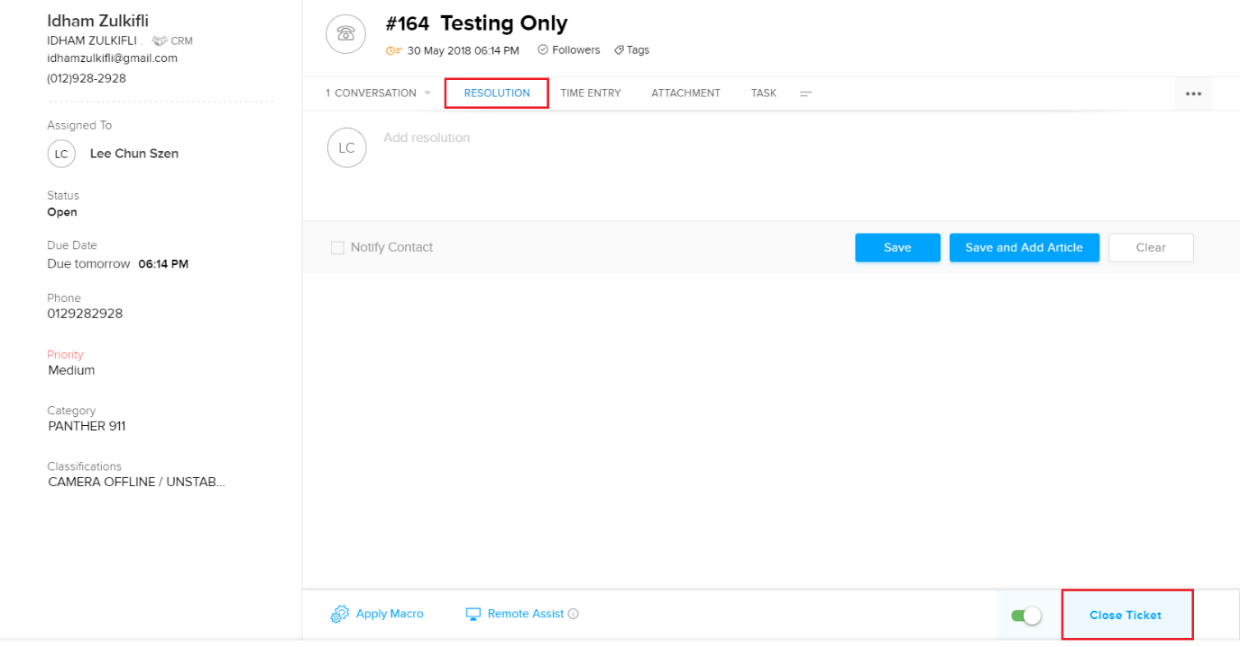Open the three-dots more actions menu
Screen dimensions: 1240x647
point(1193,94)
